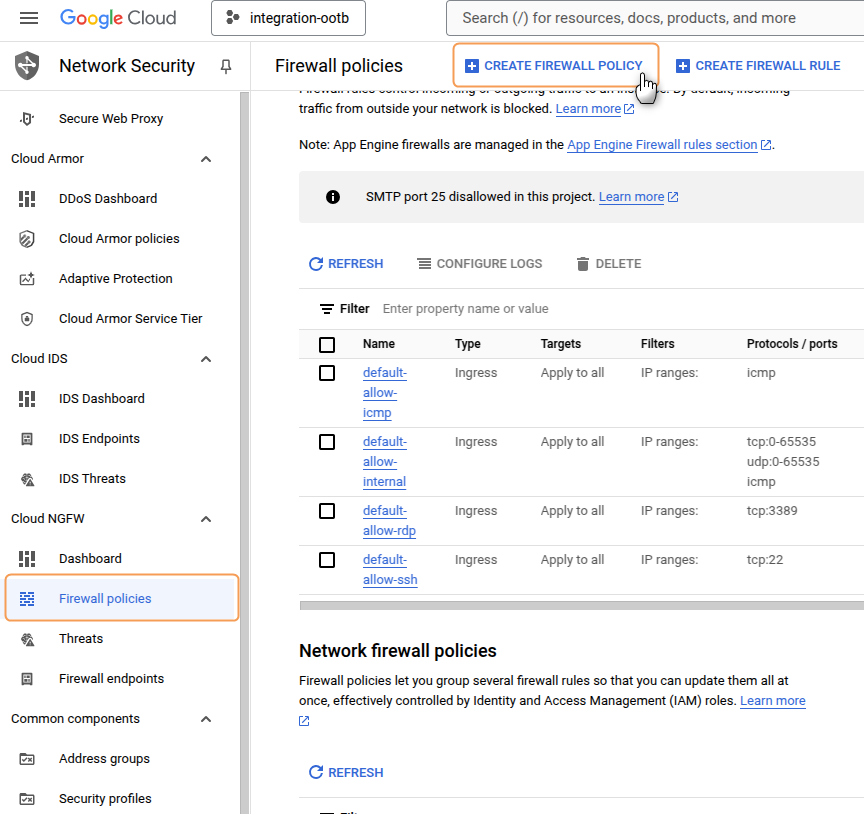Screen dimensions: 864x814
Task: Select Firewall policies in the sidebar
Action: click(x=105, y=599)
